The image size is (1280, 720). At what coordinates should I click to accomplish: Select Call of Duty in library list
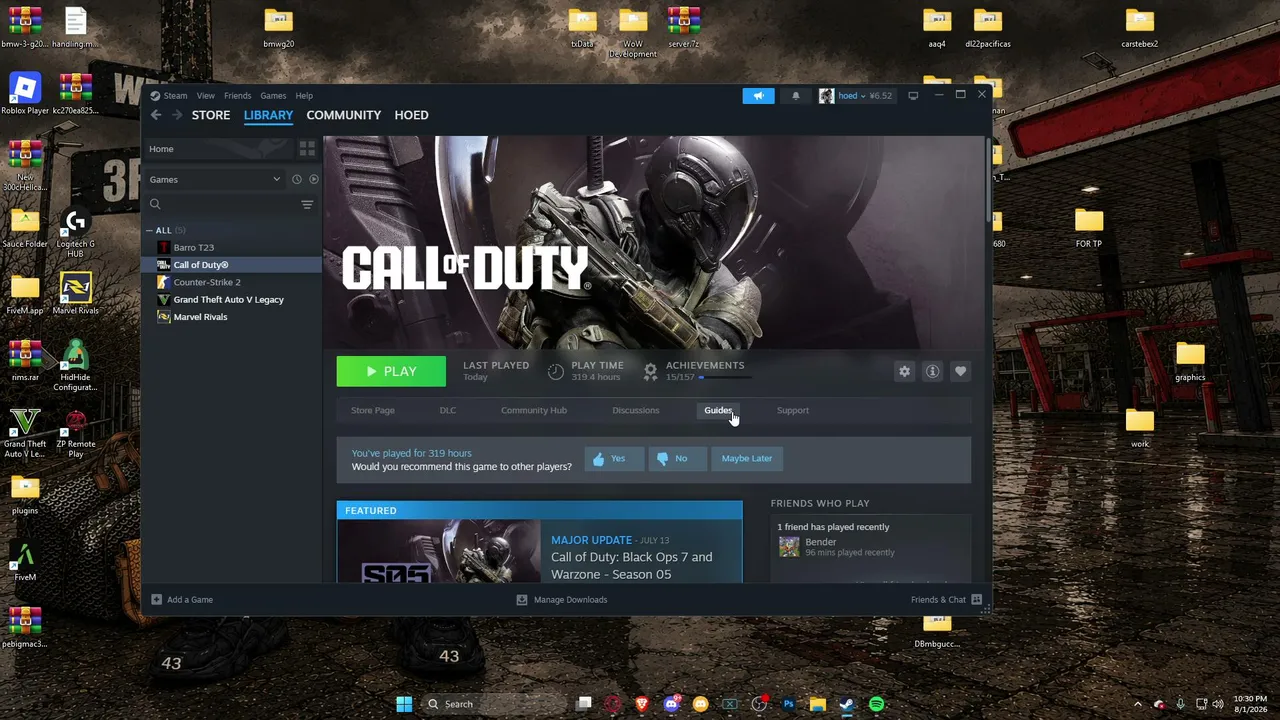pyautogui.click(x=232, y=265)
